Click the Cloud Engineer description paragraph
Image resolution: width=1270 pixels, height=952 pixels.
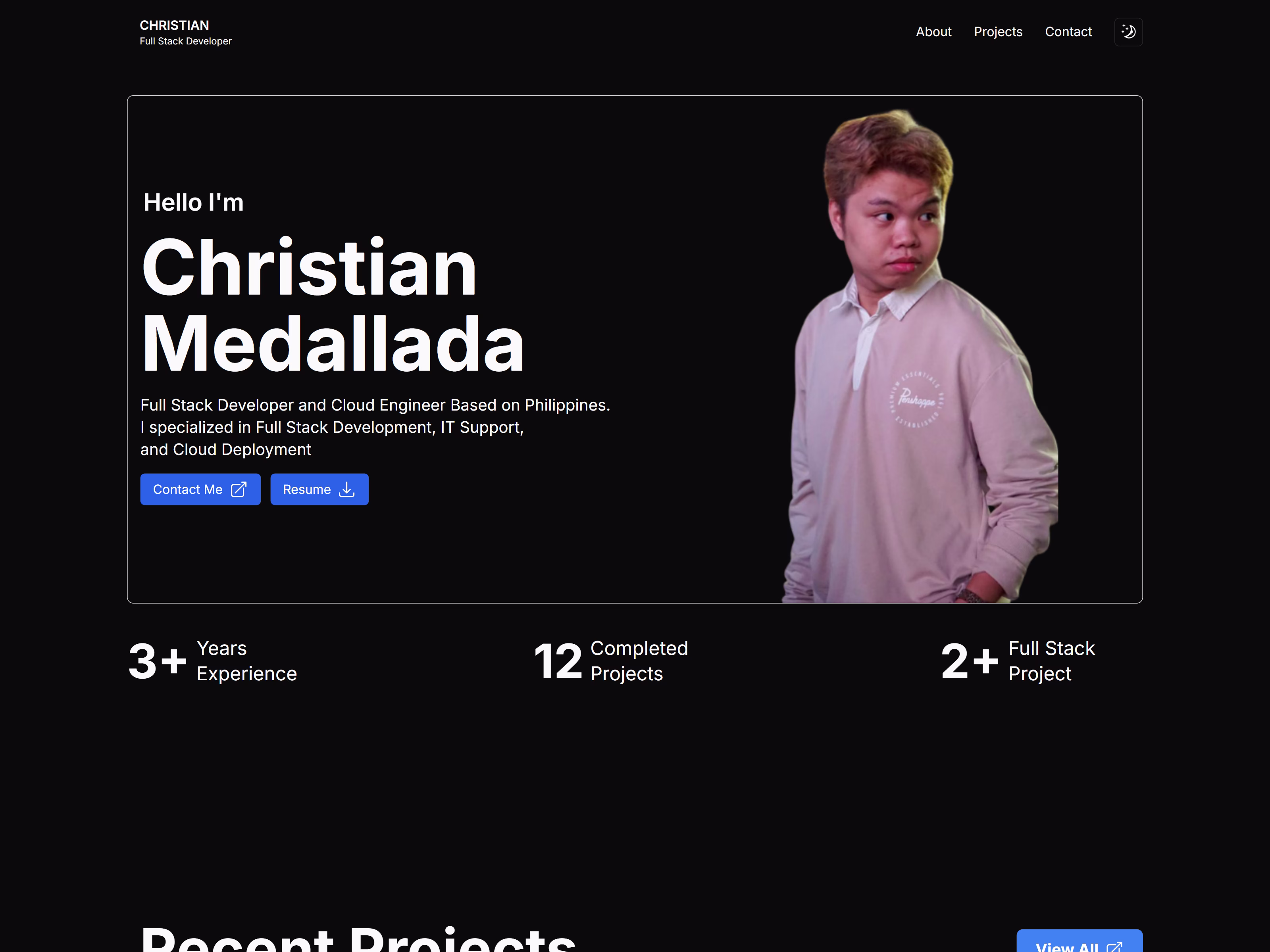tap(375, 427)
